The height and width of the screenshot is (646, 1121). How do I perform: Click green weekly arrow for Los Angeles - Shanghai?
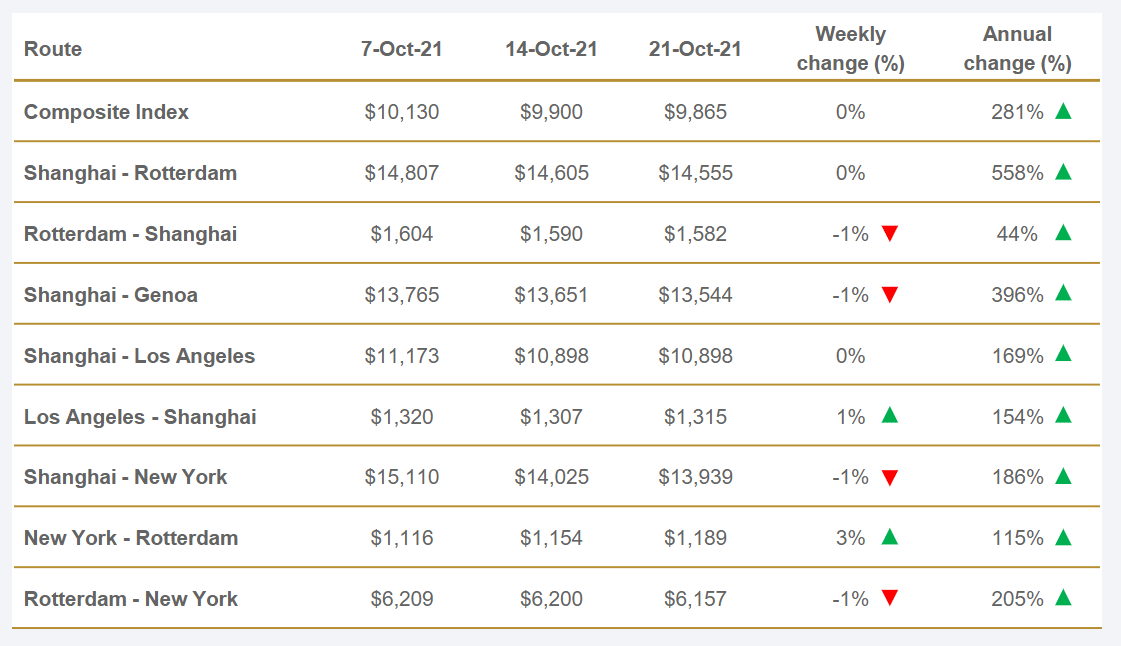890,415
